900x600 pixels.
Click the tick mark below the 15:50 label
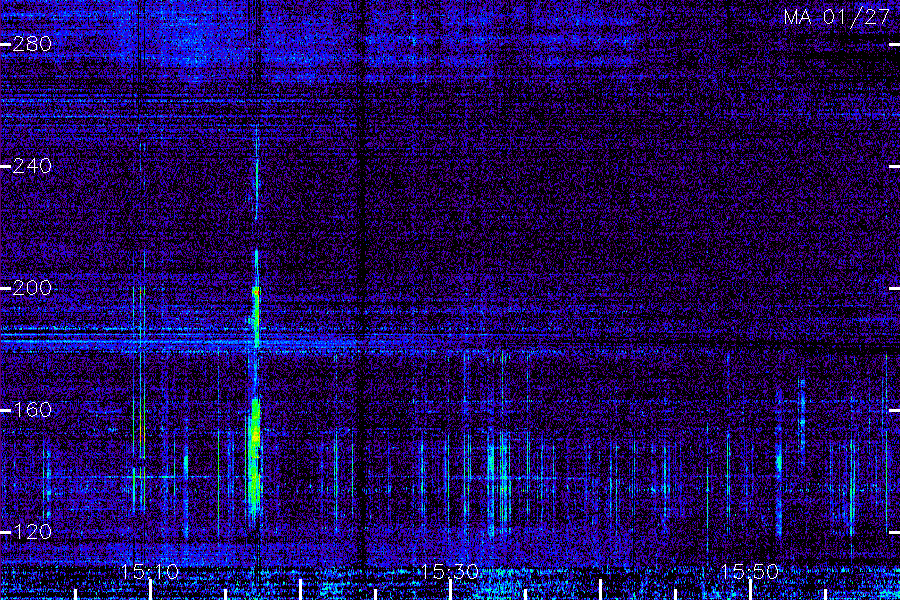click(750, 590)
